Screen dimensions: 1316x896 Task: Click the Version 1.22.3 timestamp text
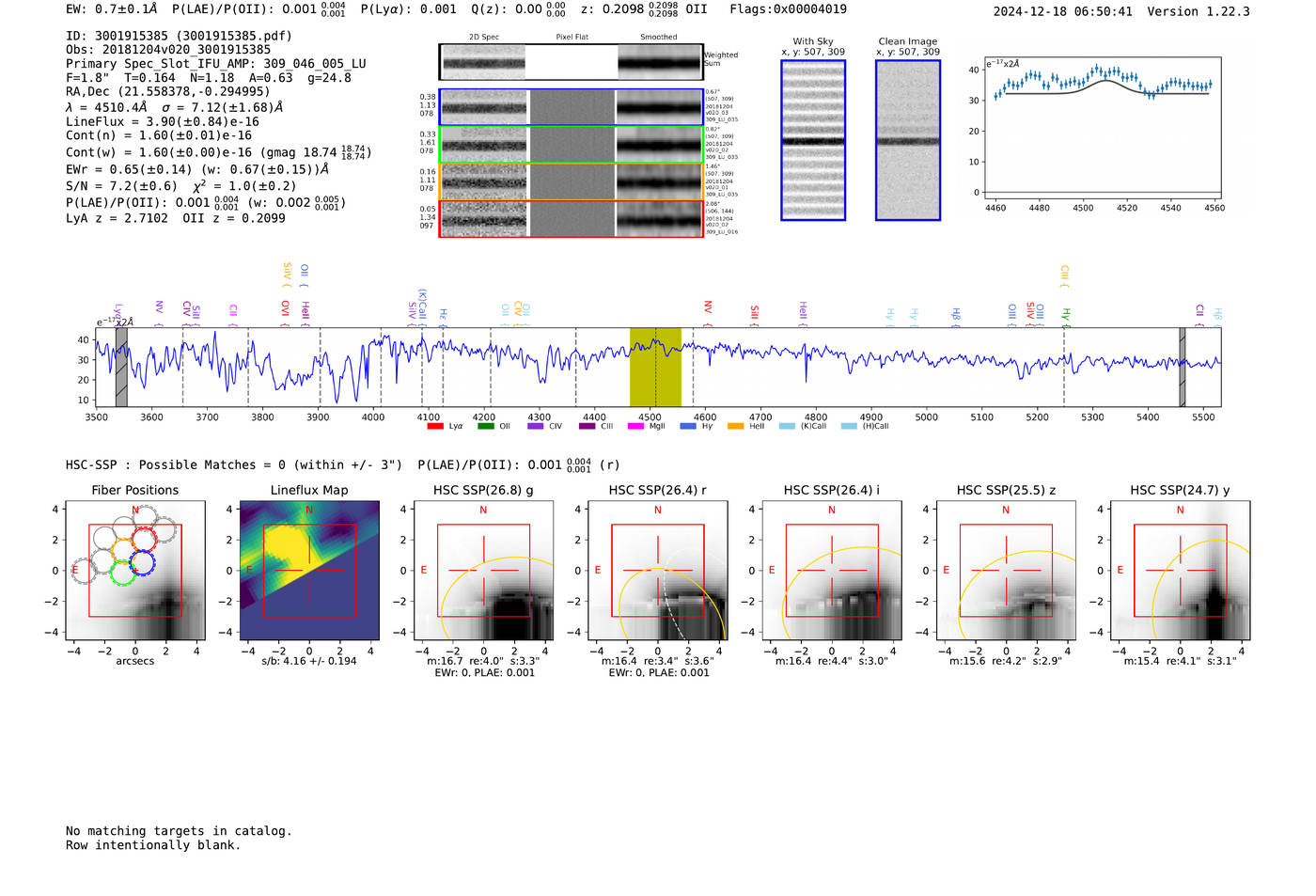(1121, 11)
